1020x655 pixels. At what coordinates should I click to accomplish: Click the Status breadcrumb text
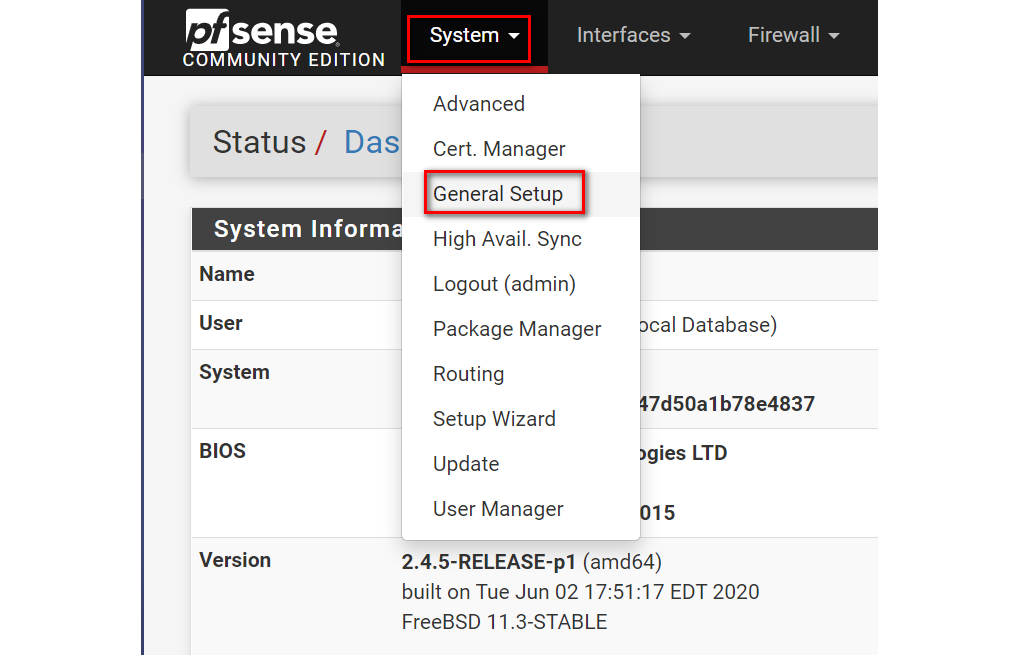tap(259, 142)
